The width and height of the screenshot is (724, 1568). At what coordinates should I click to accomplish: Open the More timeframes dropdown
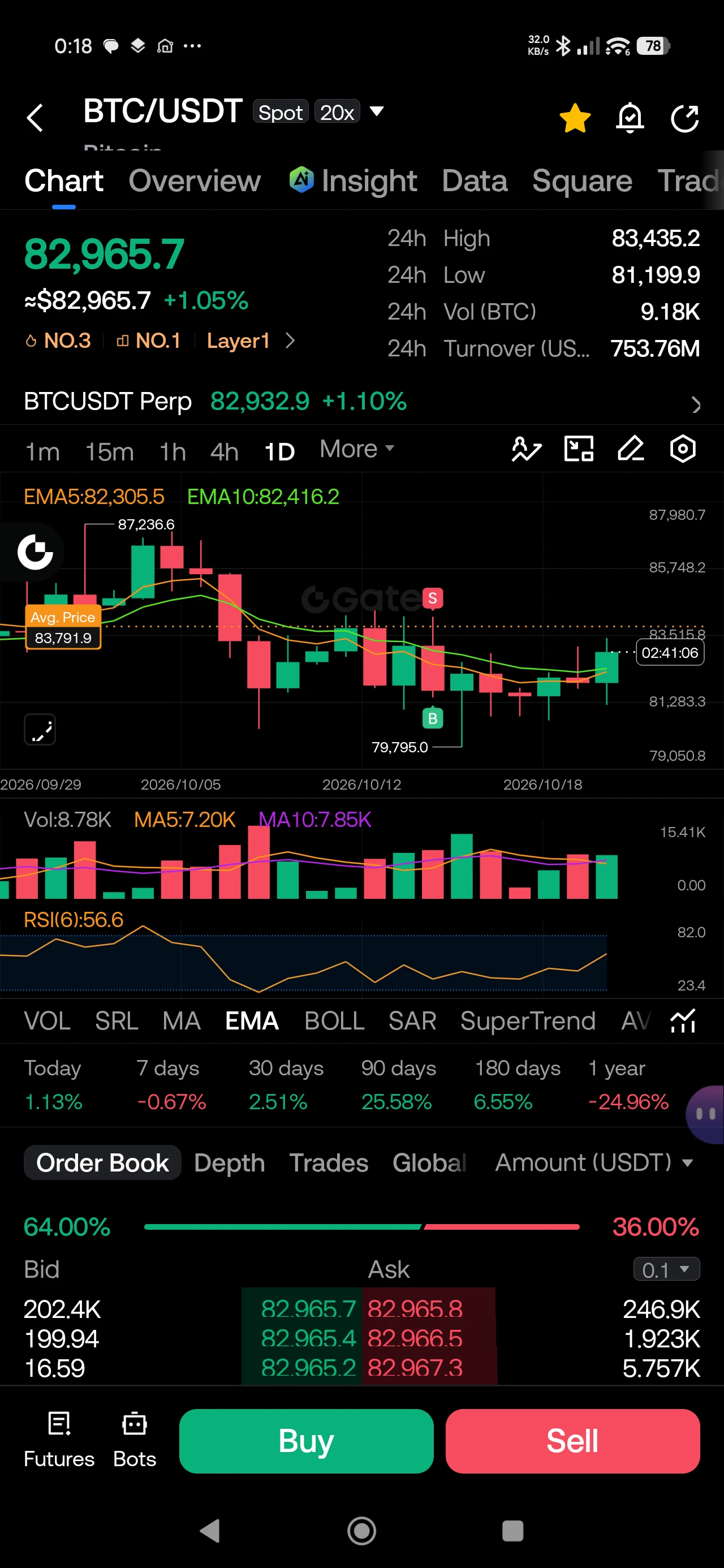[357, 449]
